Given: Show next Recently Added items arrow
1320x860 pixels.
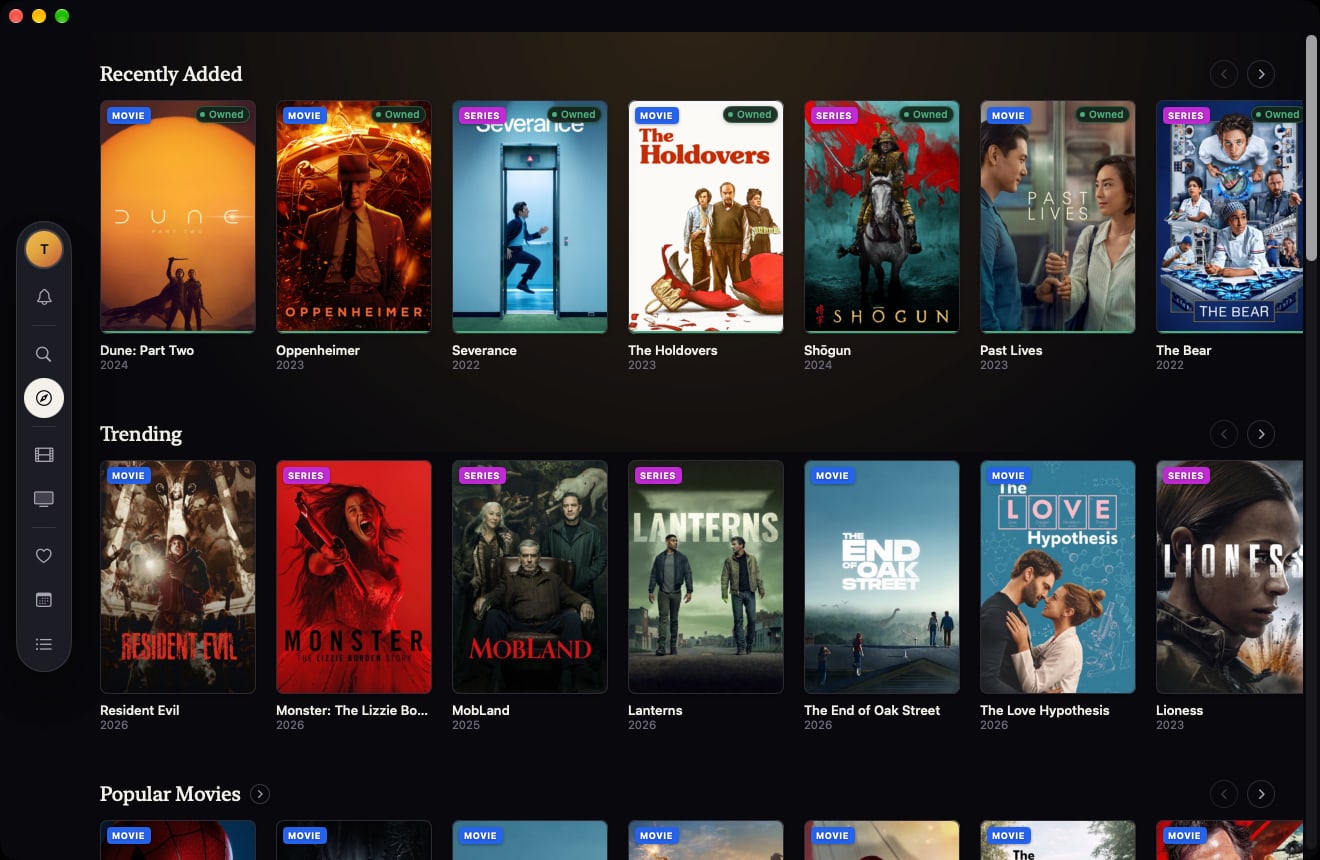Looking at the screenshot, I should click(x=1261, y=74).
